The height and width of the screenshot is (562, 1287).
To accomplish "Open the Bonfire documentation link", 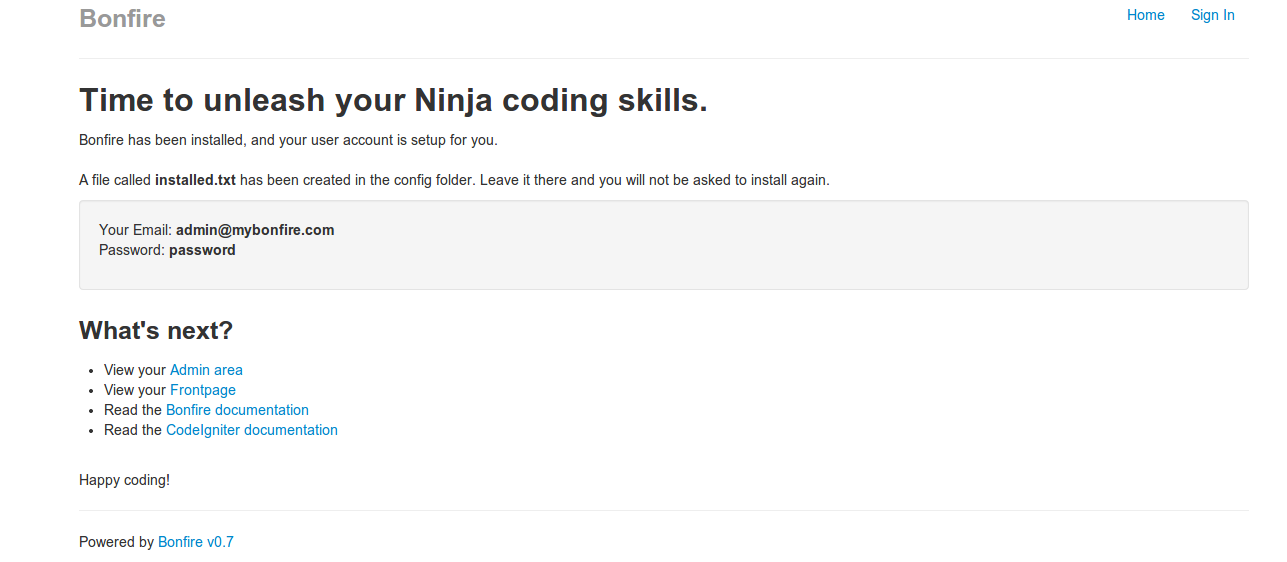I will click(237, 410).
